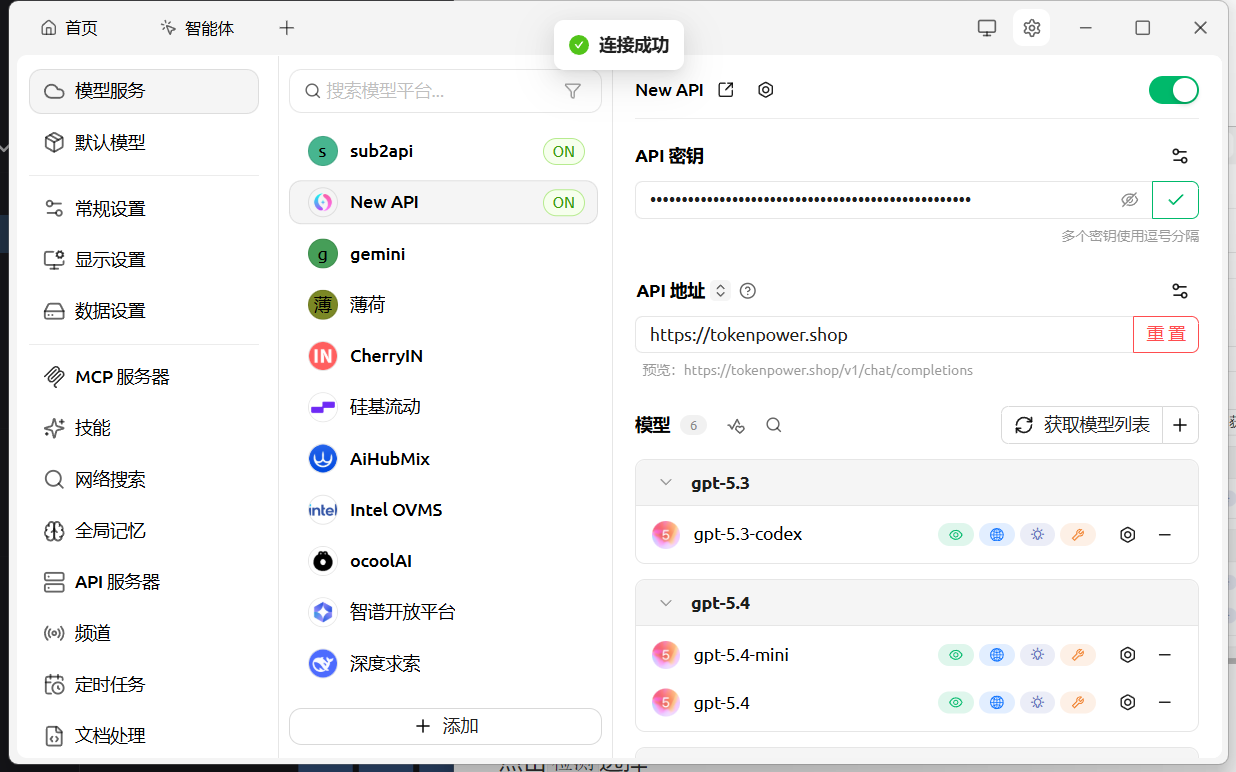Image resolution: width=1236 pixels, height=772 pixels.
Task: Select CherryIN provider
Action: coord(443,356)
